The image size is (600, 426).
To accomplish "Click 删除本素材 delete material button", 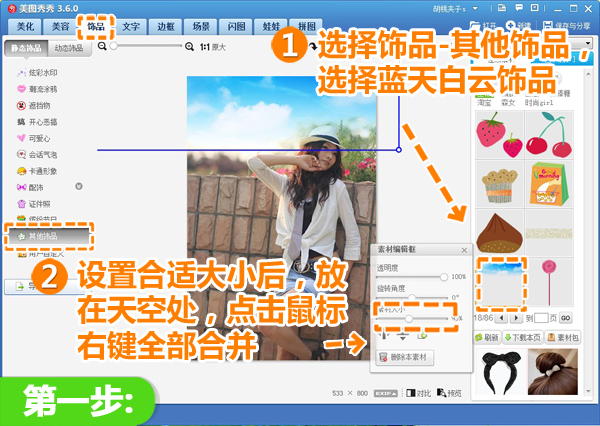I will click(405, 357).
